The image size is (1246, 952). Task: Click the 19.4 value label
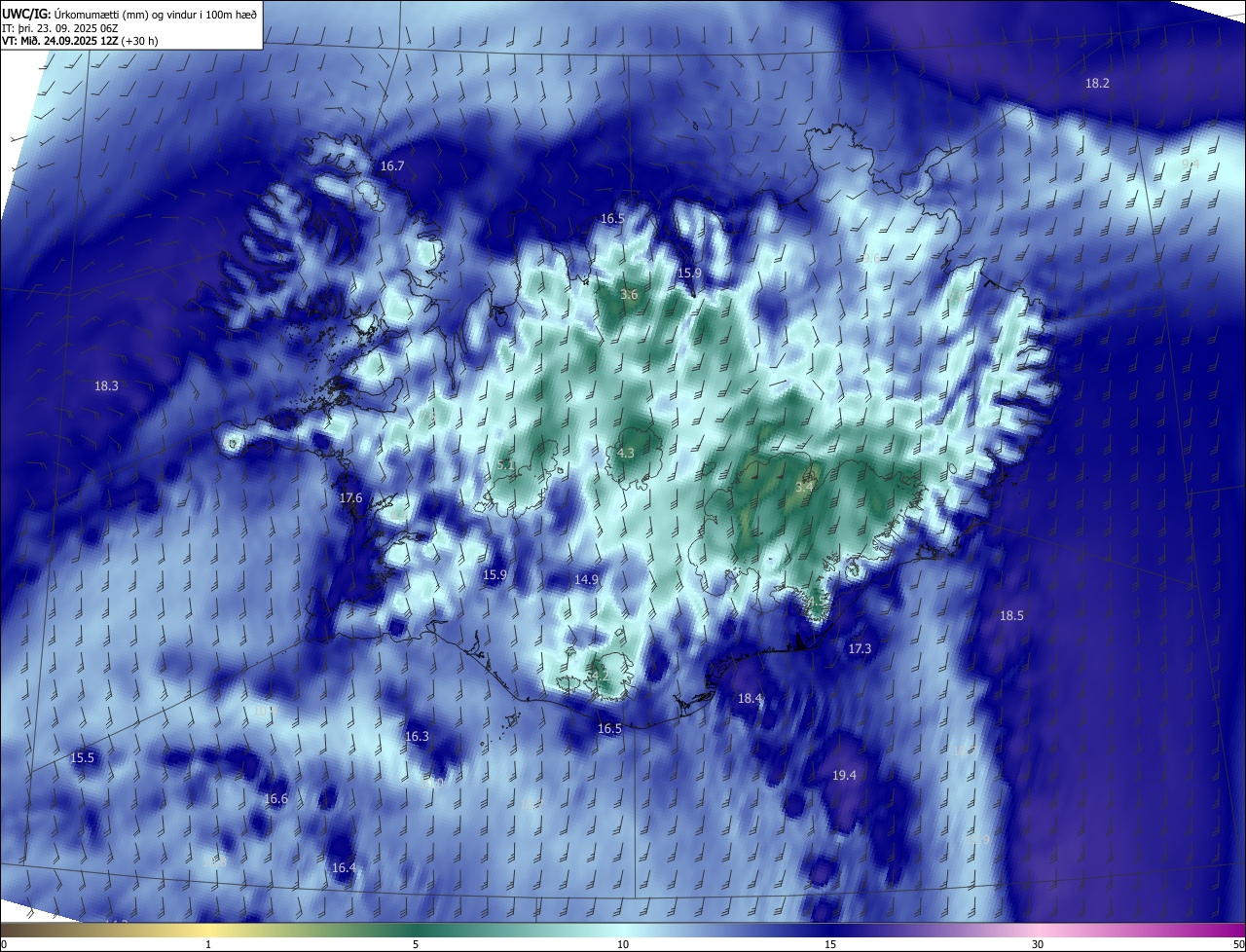click(x=844, y=776)
